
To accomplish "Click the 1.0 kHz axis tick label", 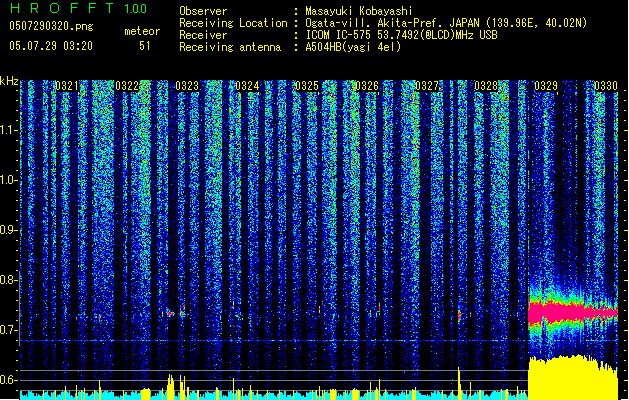I will point(9,180).
